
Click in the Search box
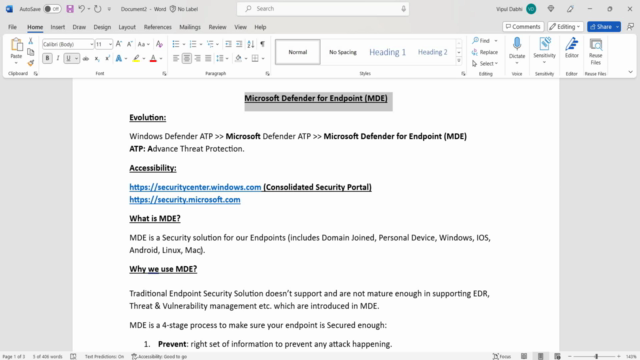click(323, 9)
